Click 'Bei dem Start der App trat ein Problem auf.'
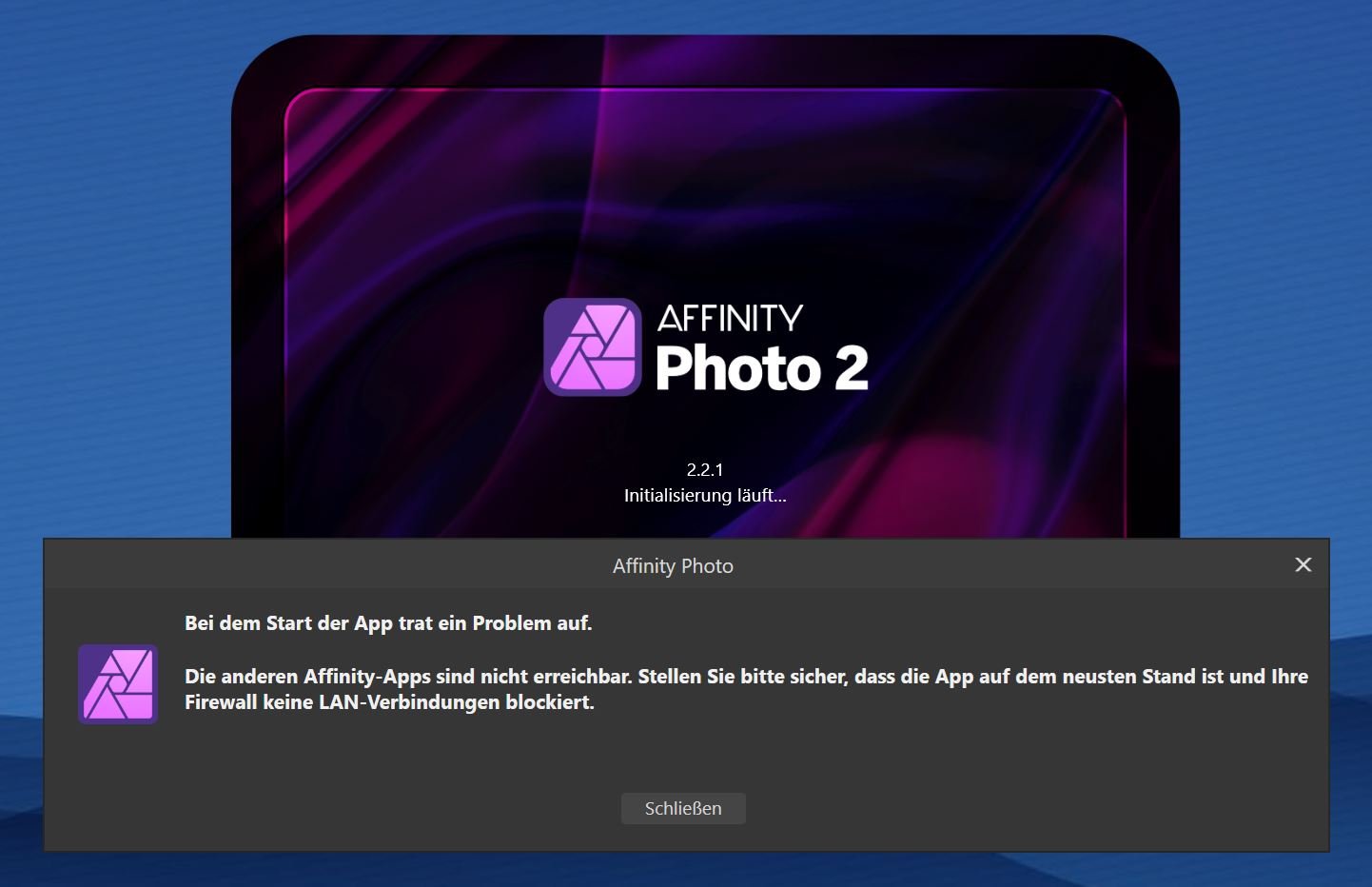The image size is (1372, 887). point(388,623)
